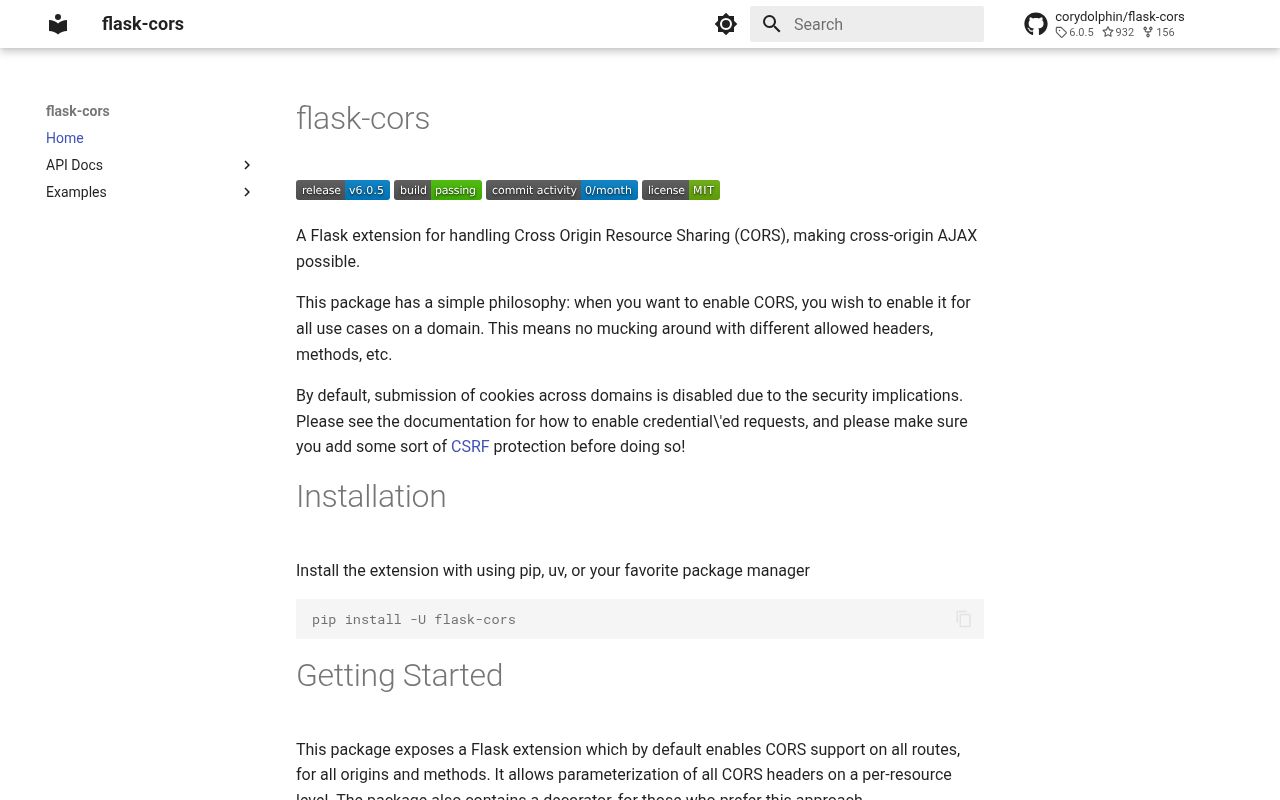Toggle the light/dark mode switch

point(726,24)
